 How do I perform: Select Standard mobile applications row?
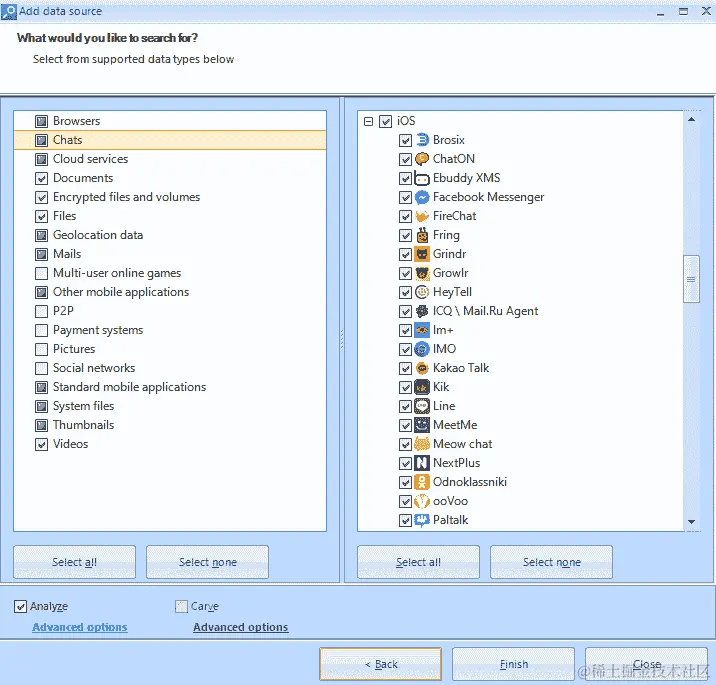click(170, 387)
